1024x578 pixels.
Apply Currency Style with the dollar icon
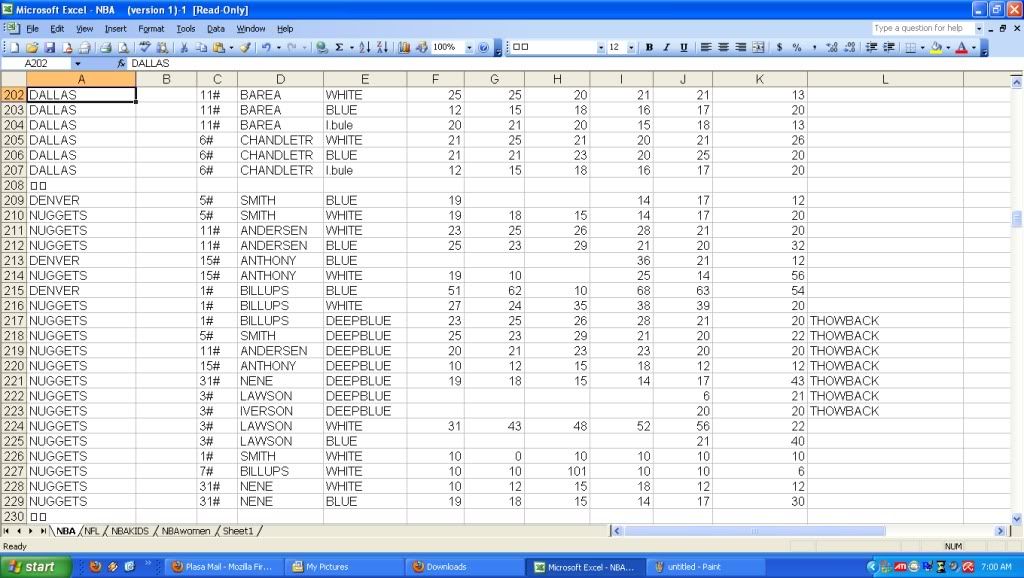tap(779, 47)
